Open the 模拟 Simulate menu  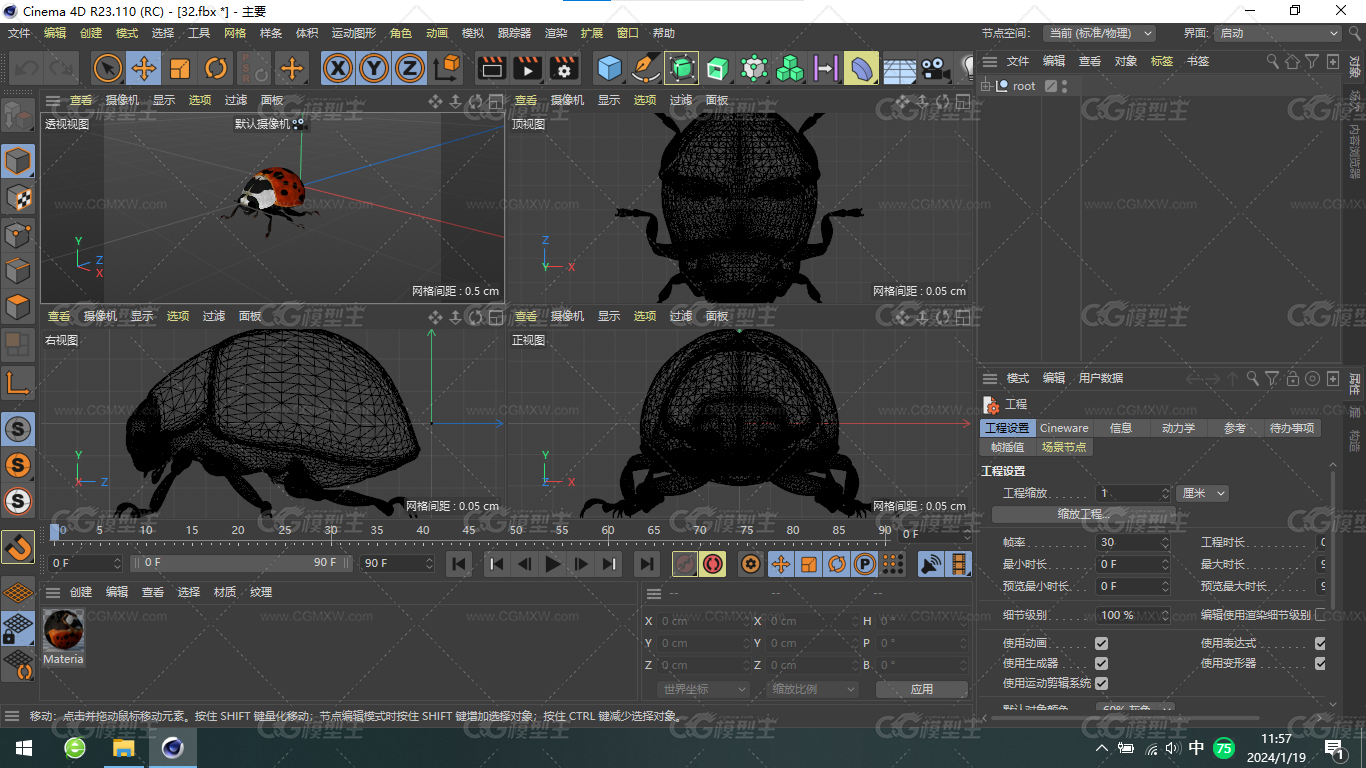[x=473, y=33]
